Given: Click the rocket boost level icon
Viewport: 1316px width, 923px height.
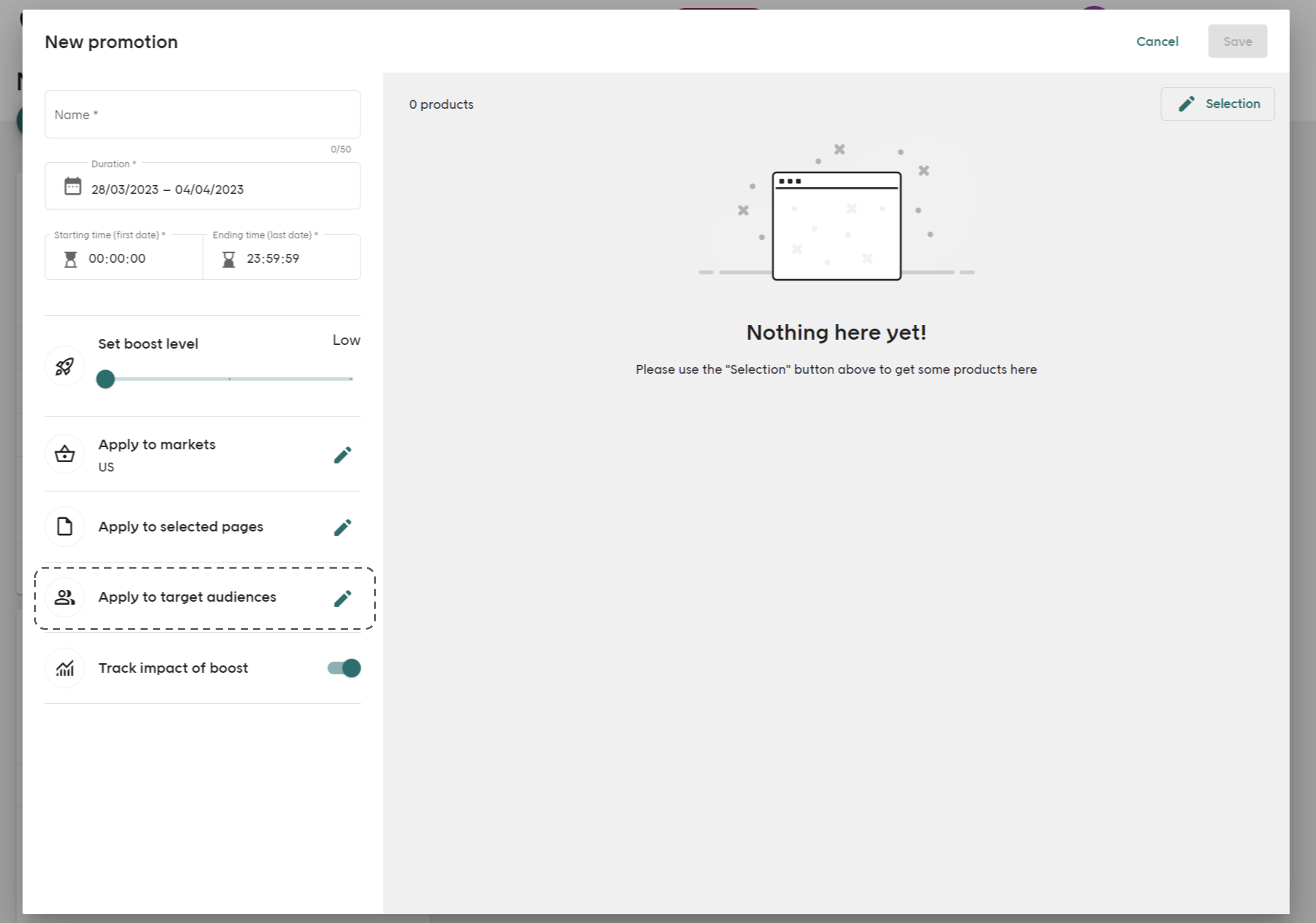Looking at the screenshot, I should (x=65, y=366).
